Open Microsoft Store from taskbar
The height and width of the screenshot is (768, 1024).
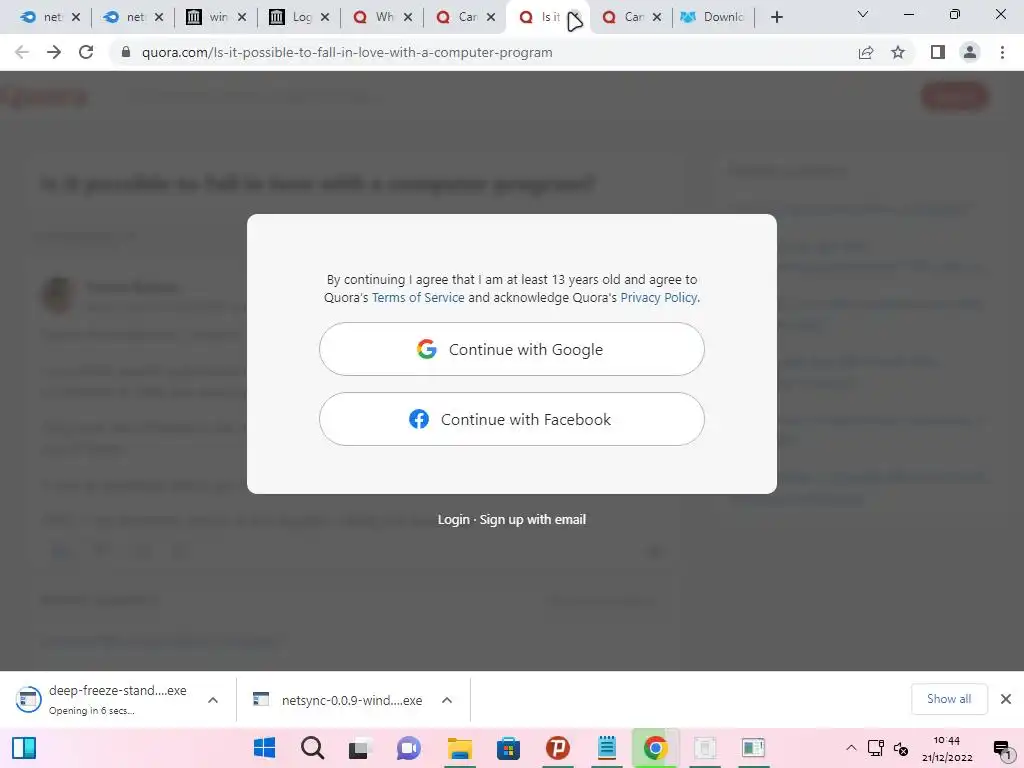point(508,748)
